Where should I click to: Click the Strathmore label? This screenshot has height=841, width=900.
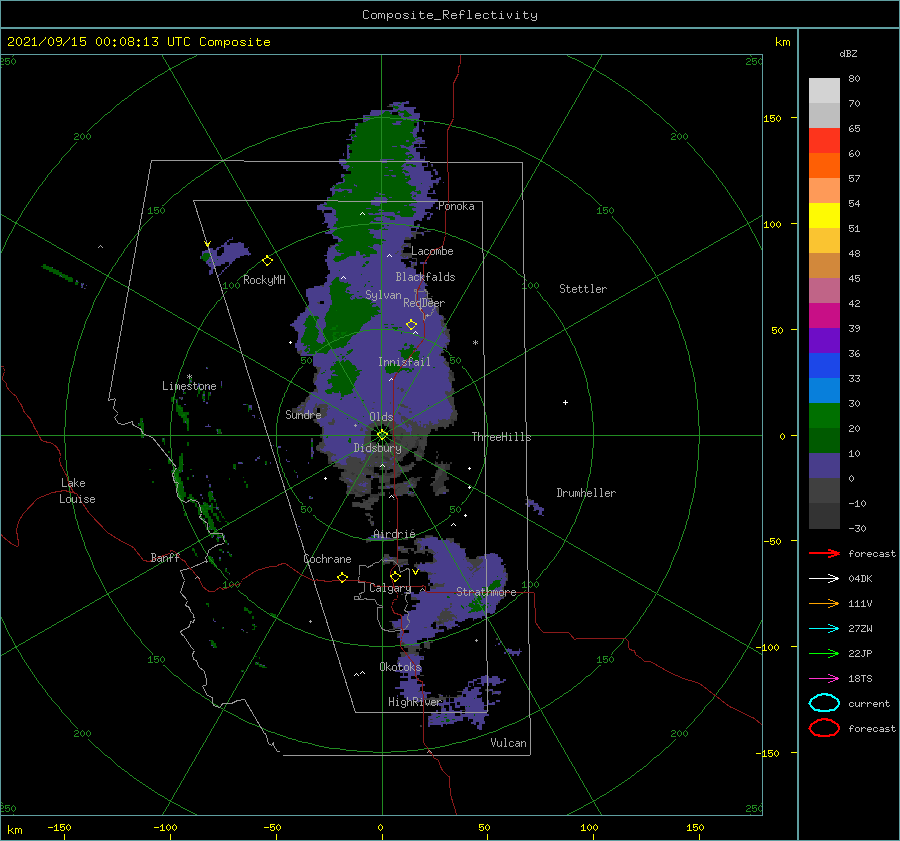coord(486,592)
